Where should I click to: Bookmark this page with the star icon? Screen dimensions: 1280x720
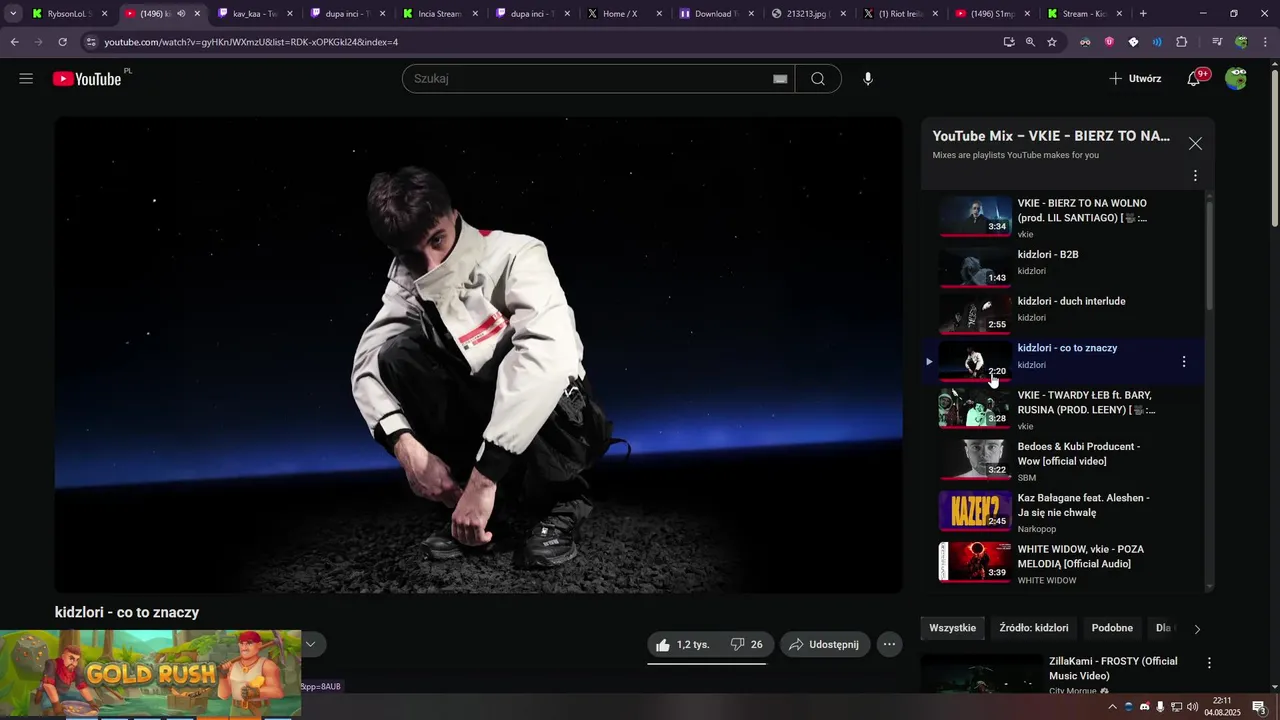click(1052, 42)
